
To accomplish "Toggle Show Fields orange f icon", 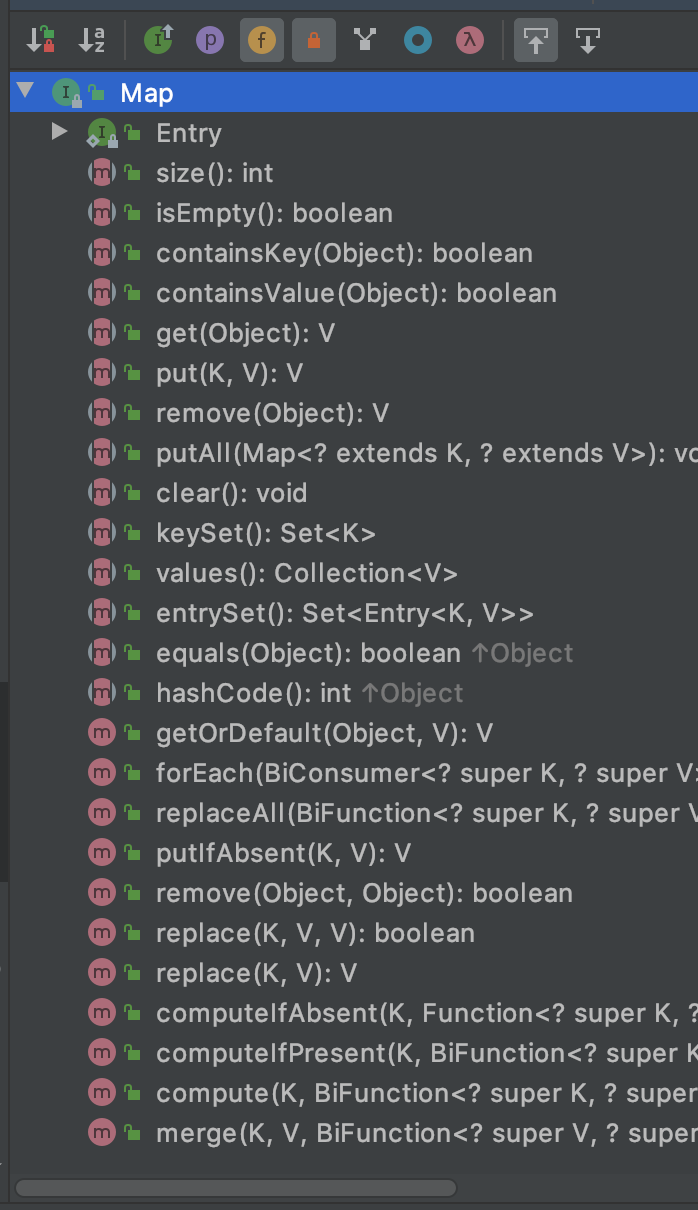I will [261, 41].
